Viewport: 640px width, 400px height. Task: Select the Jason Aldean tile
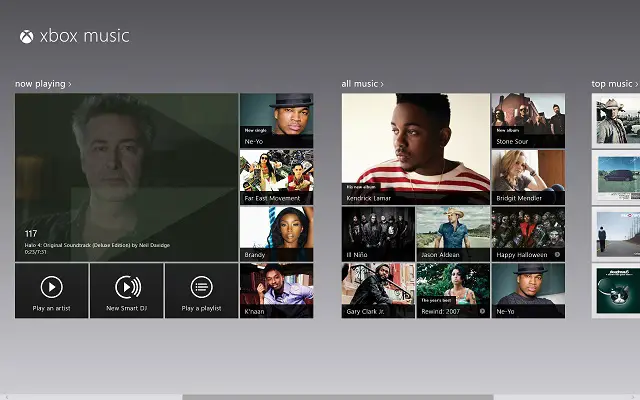coord(453,234)
